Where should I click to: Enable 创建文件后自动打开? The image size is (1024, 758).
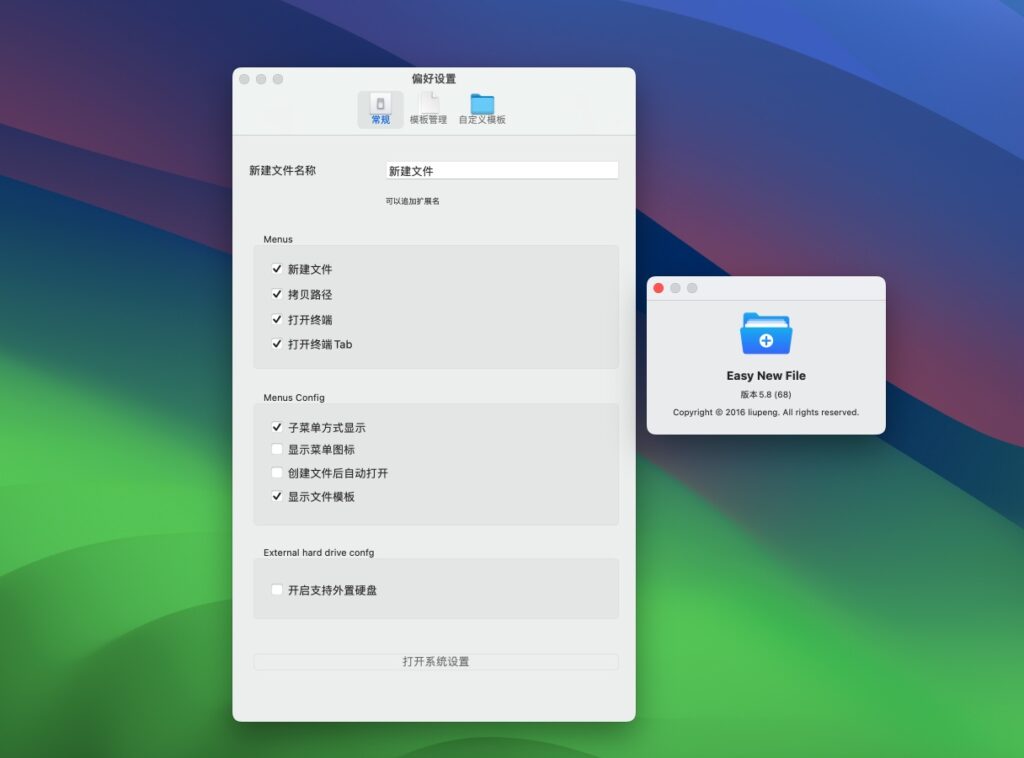277,472
